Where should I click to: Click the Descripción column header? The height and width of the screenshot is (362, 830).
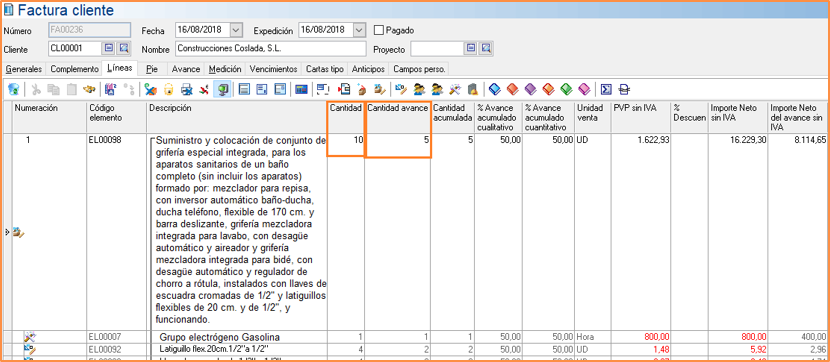(x=237, y=116)
